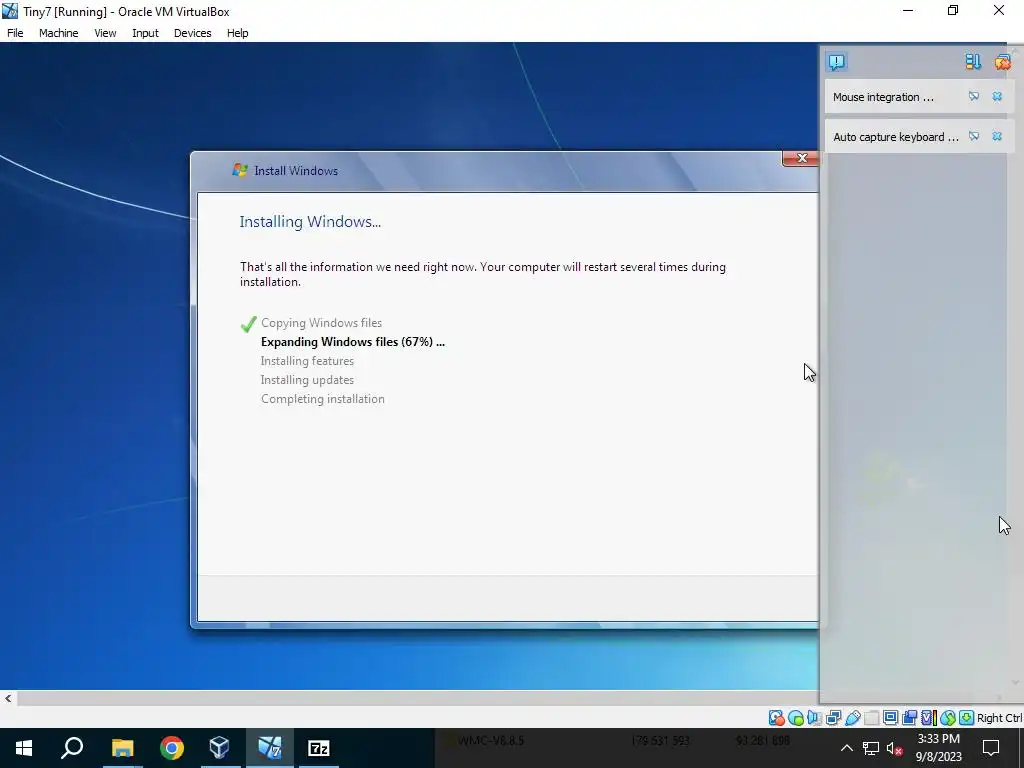
Task: Open the File menu
Action: [x=15, y=33]
